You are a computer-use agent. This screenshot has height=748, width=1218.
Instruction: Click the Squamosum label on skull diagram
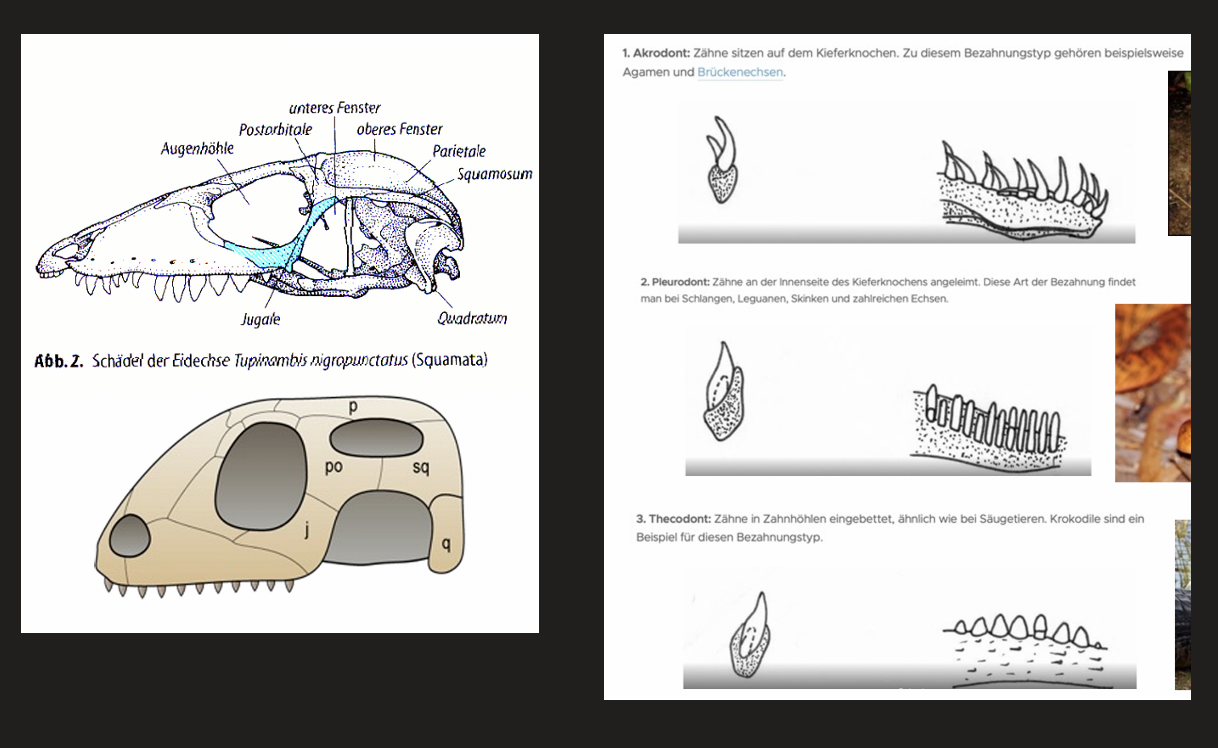click(495, 174)
